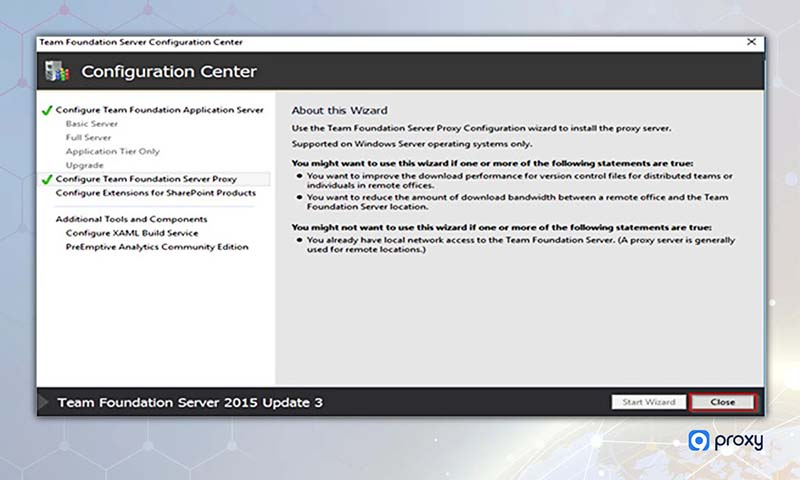Select Configure Team Foundation Application Server
The height and width of the screenshot is (480, 800).
[x=159, y=110]
